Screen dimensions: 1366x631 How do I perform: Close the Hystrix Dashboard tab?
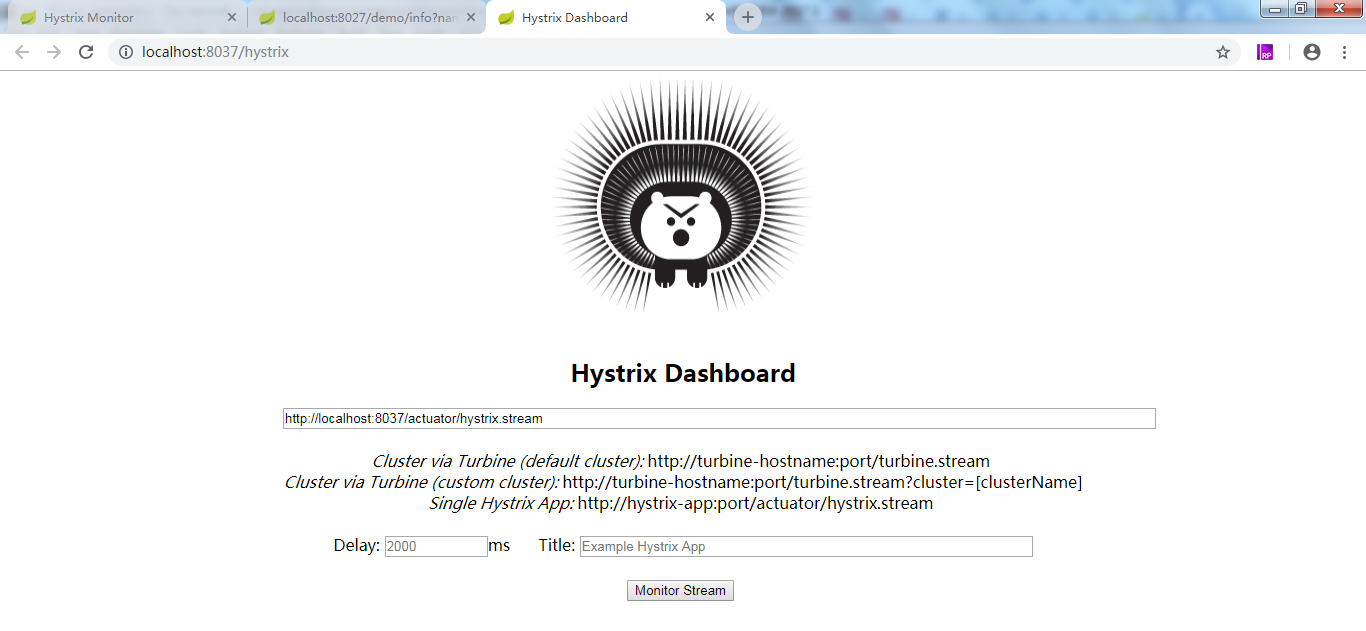coord(710,18)
